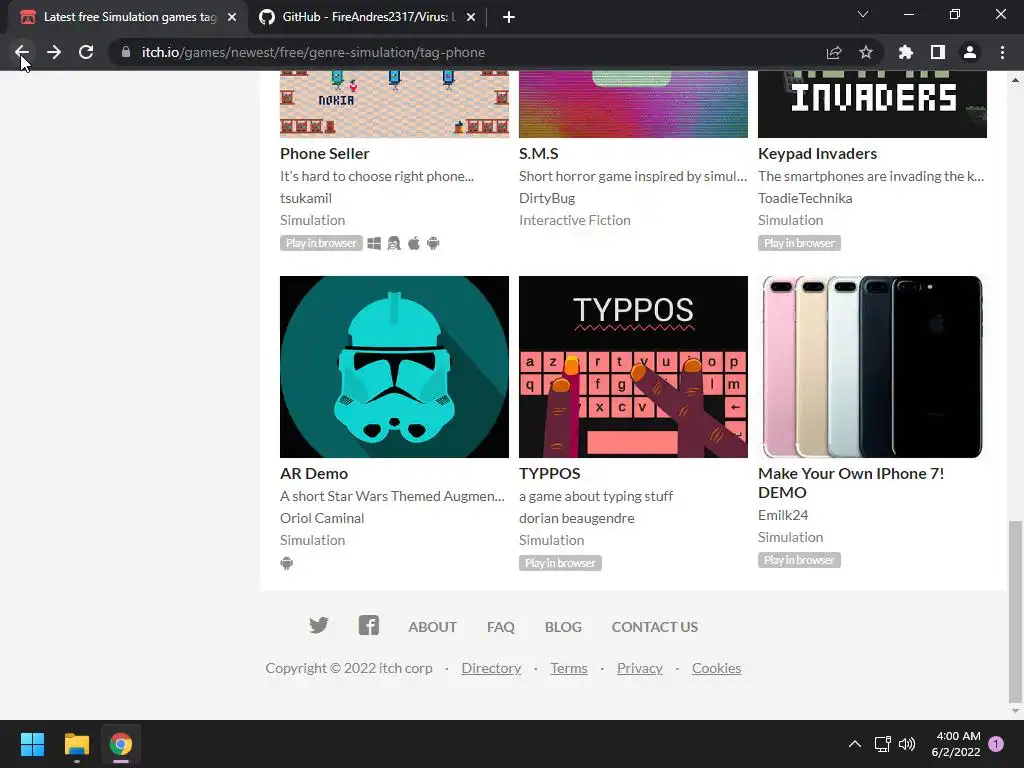Close the GitHub tab
The image size is (1024, 768).
471,17
